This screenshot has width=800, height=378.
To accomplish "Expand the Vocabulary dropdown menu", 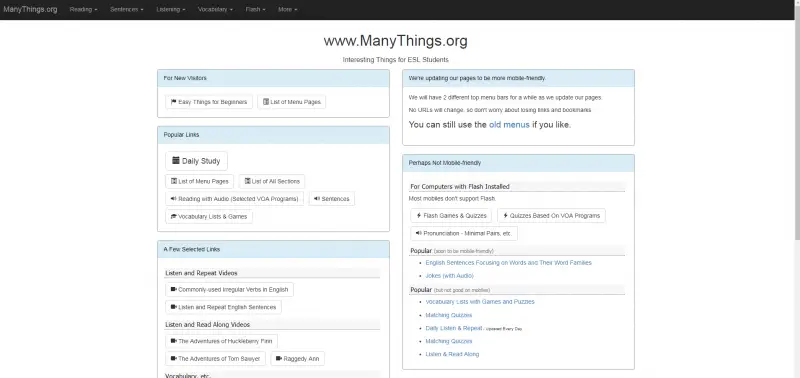I will pos(215,10).
